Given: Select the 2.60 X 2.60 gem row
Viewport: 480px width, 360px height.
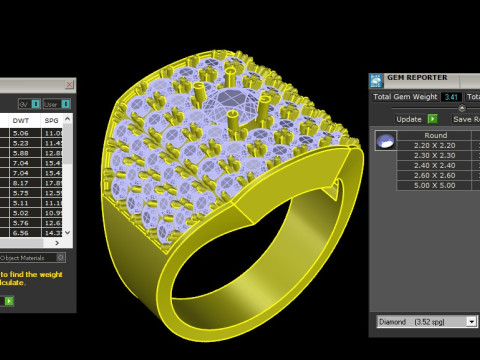Looking at the screenshot, I should (434, 175).
